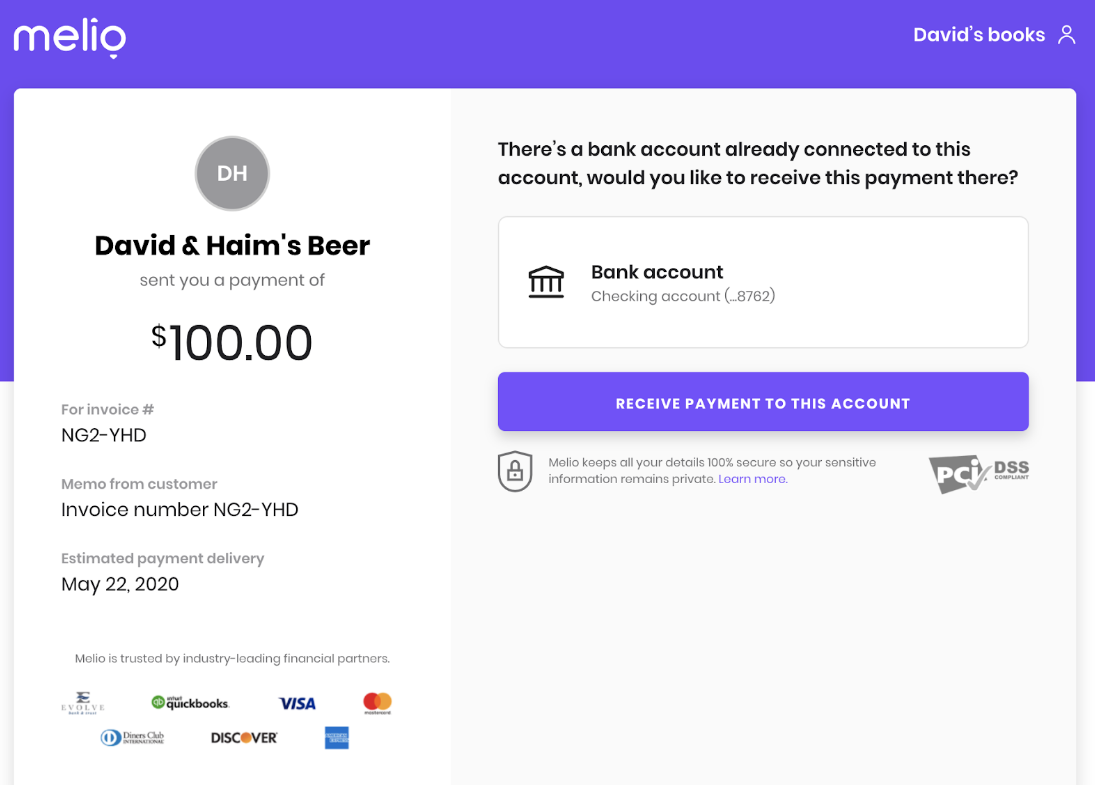Viewport: 1095px width, 785px height.
Task: Click the QuickBooks partner logo
Action: pyautogui.click(x=190, y=703)
